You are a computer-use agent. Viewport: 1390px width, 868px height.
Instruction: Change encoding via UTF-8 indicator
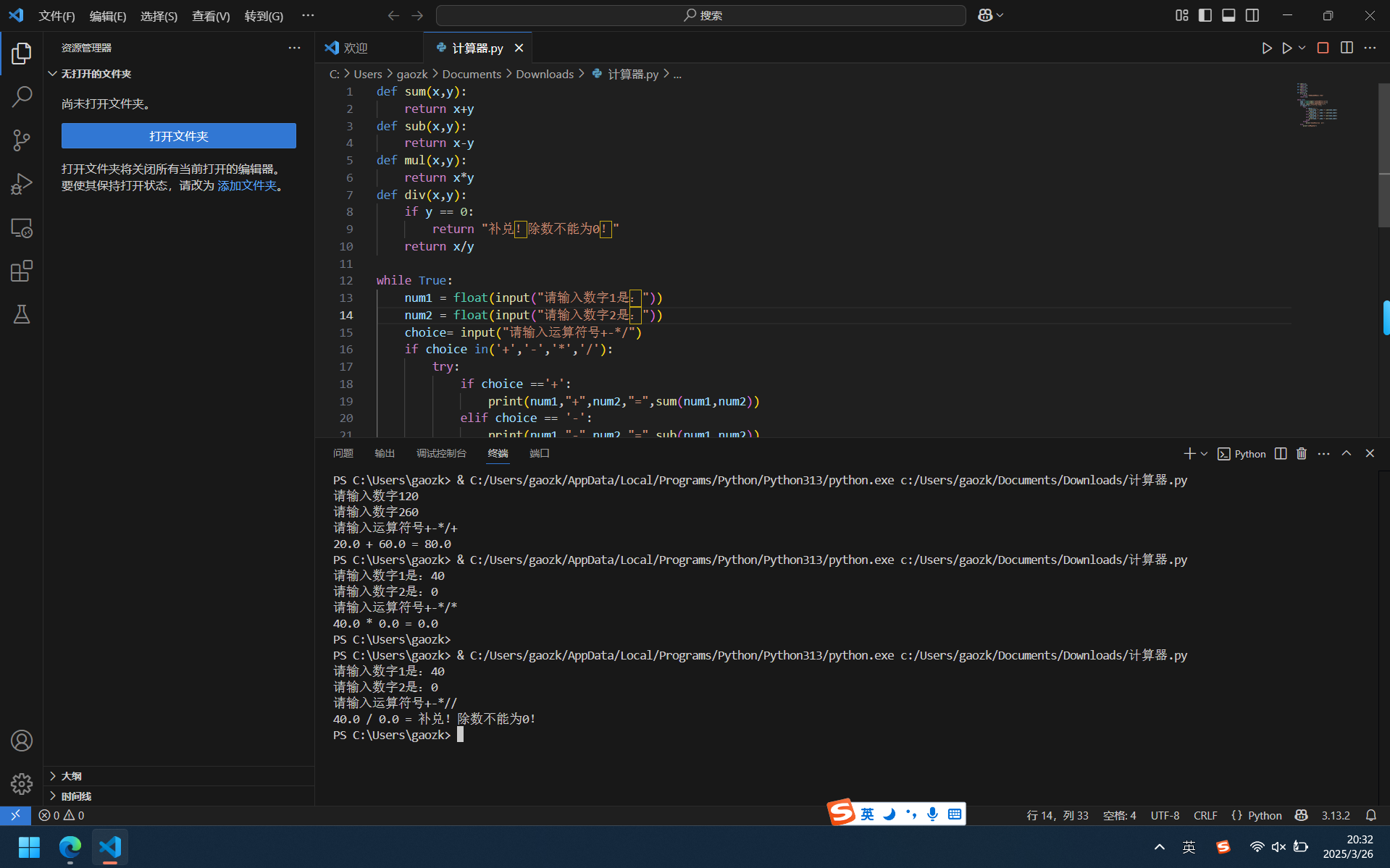(x=1165, y=815)
